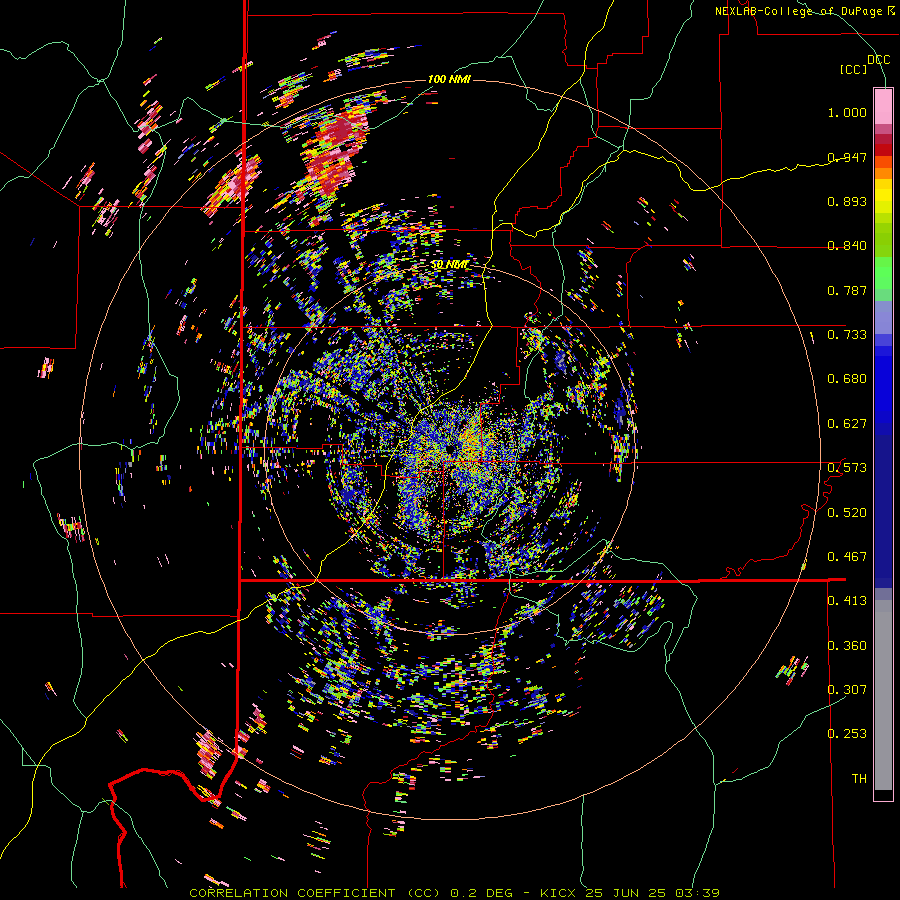Click the NEXLAB-College of DuPage header text
Image resolution: width=900 pixels, height=900 pixels.
[x=804, y=11]
